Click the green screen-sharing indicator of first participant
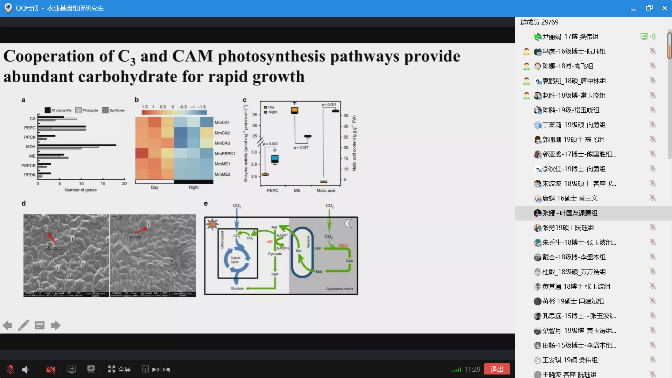Screen dimensions: 672x378 [x=648, y=36]
